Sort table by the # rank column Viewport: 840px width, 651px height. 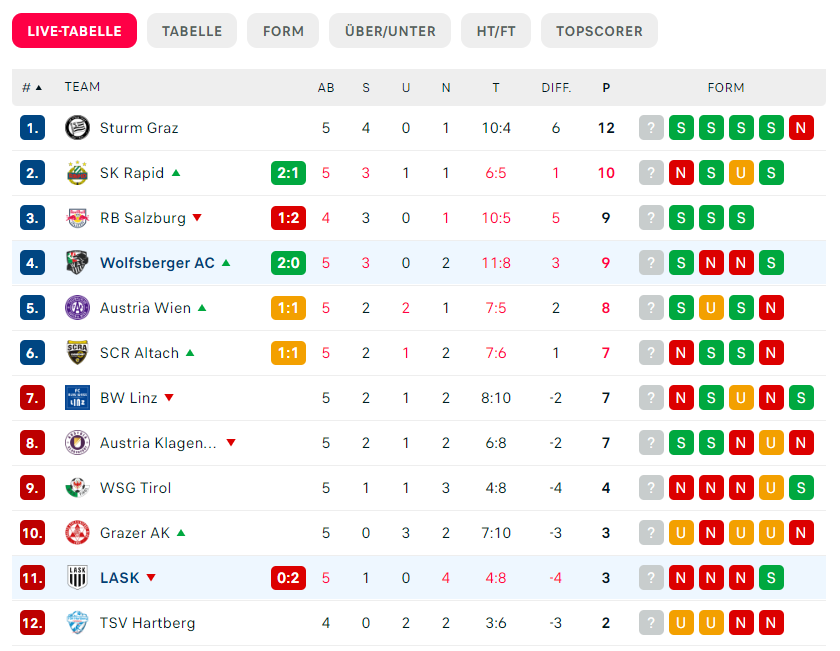pyautogui.click(x=32, y=88)
